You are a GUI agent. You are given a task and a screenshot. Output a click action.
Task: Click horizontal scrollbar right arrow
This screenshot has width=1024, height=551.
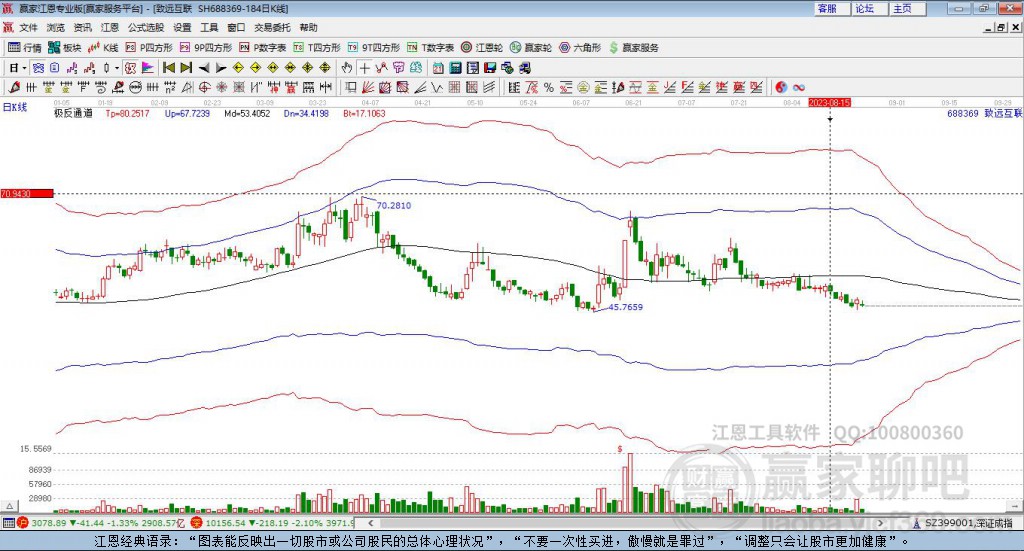(880, 523)
